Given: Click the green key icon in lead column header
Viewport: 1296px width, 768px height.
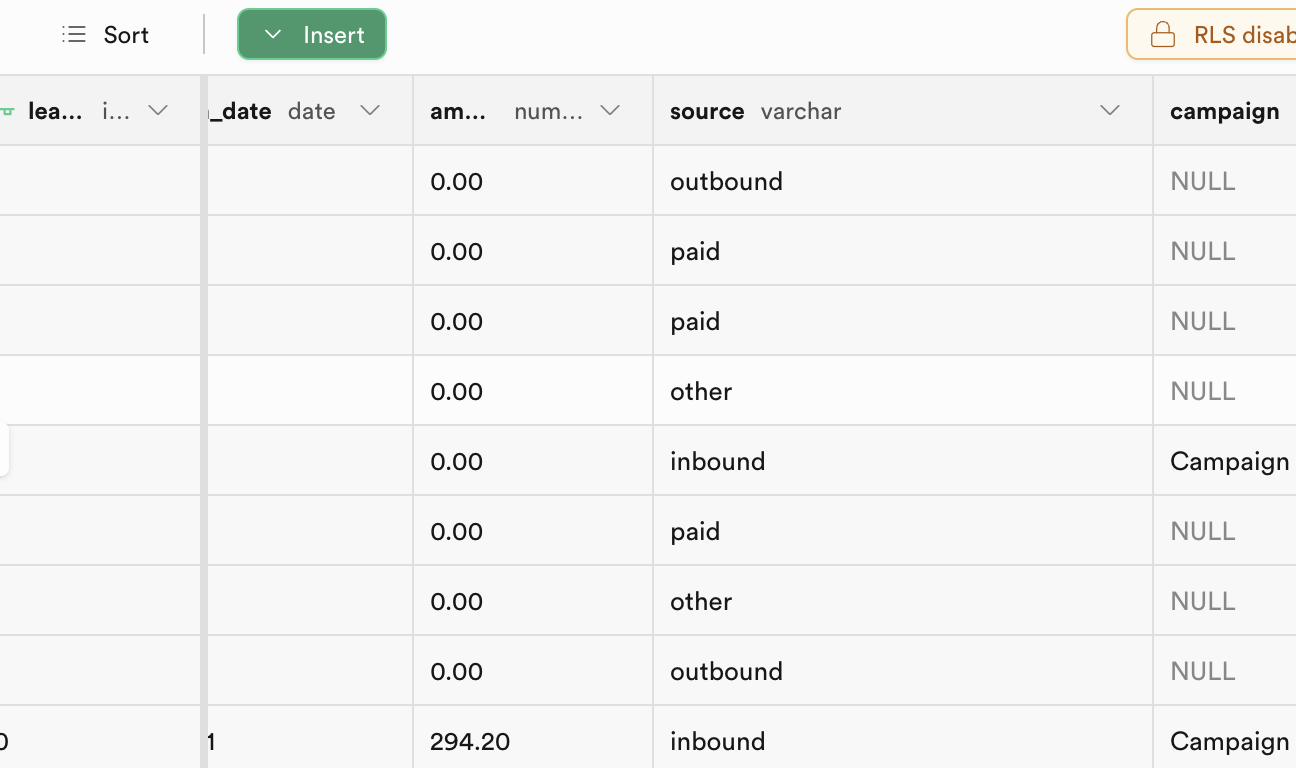Looking at the screenshot, I should pos(8,111).
